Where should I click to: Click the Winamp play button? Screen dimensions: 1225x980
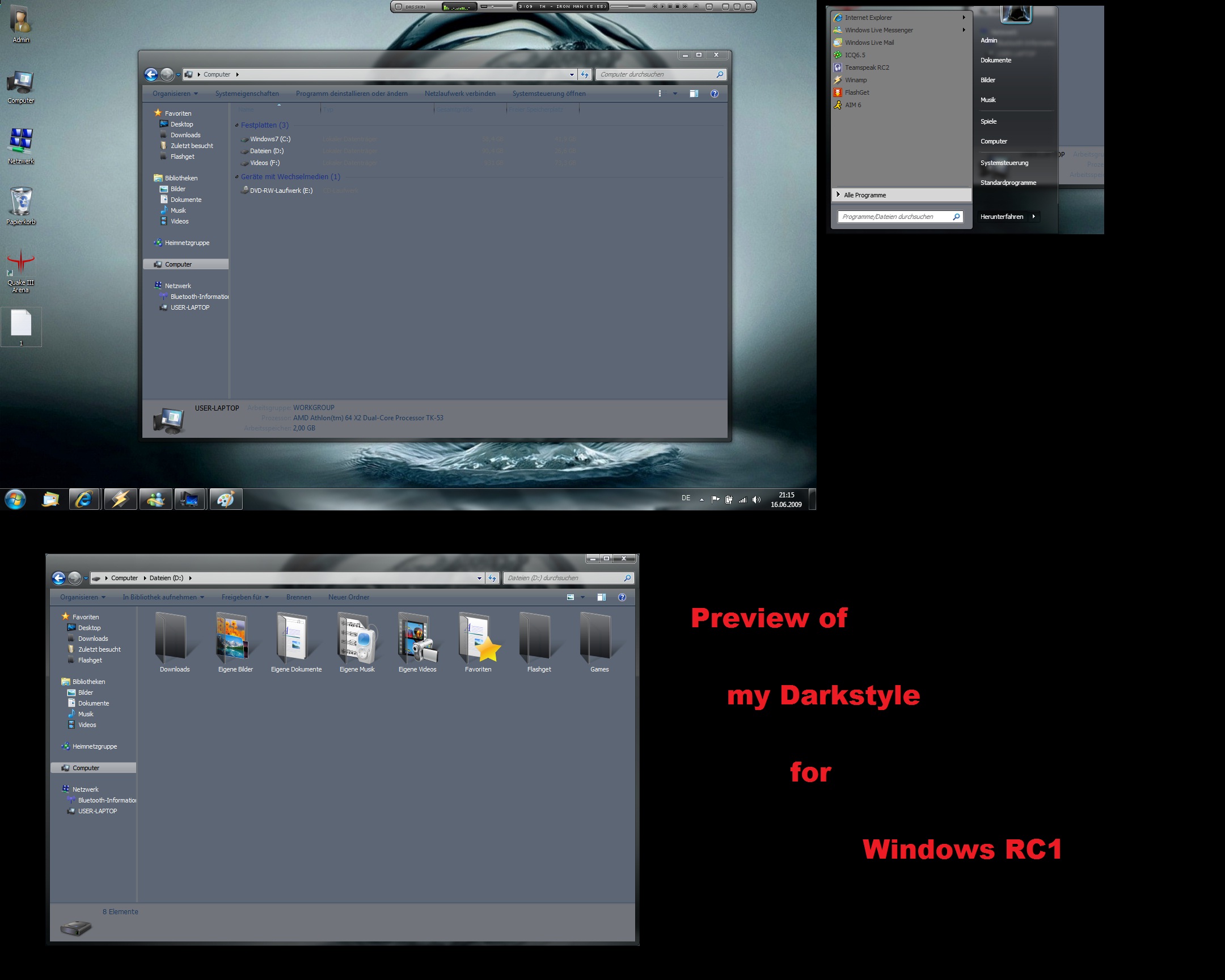click(662, 7)
